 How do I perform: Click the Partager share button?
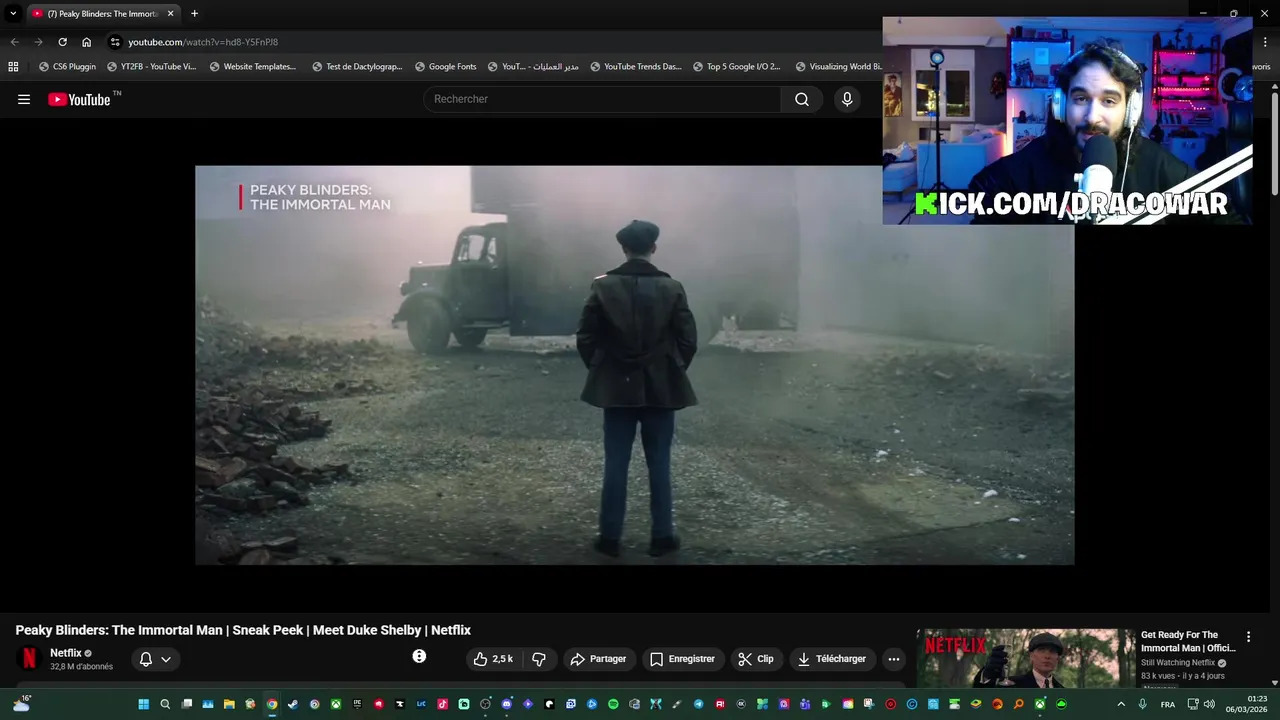[598, 659]
